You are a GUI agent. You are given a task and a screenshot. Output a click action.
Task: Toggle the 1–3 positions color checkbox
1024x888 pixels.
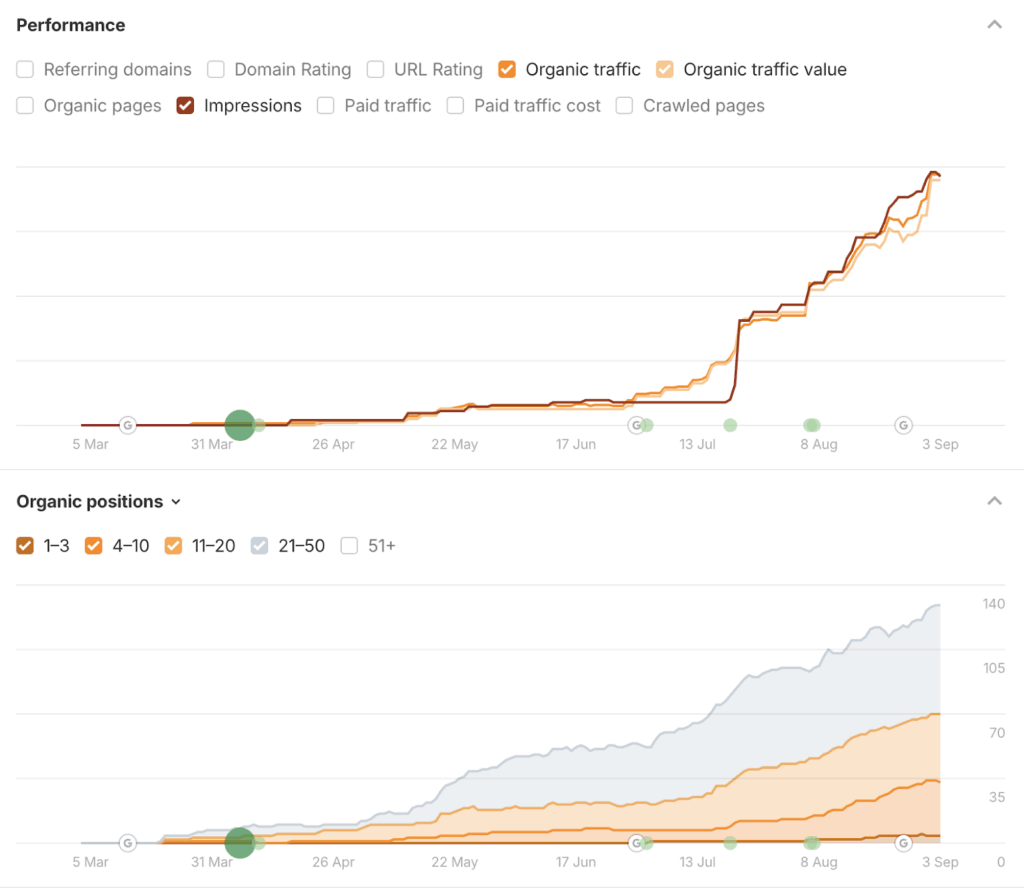pyautogui.click(x=26, y=546)
